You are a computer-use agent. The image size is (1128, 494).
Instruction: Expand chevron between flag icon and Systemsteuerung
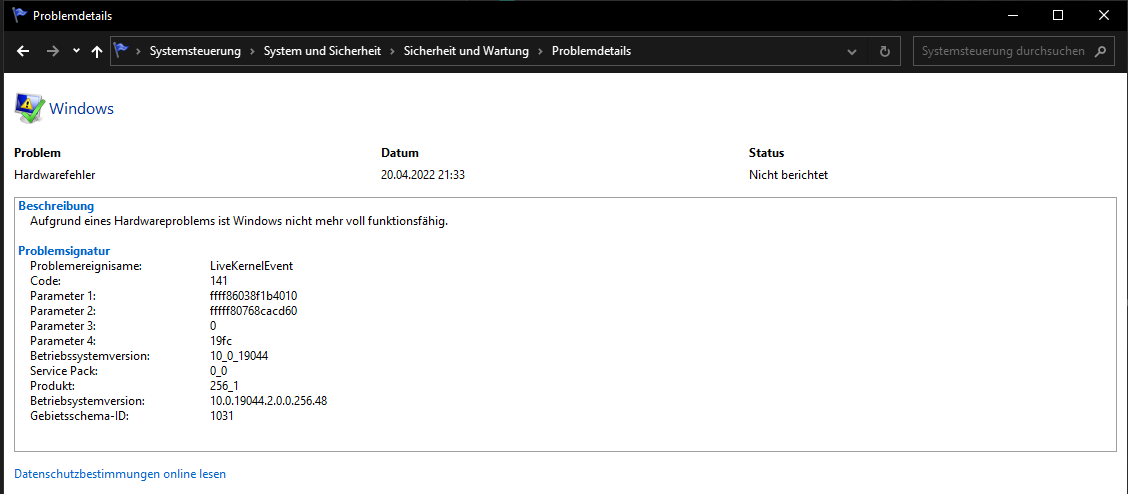138,52
